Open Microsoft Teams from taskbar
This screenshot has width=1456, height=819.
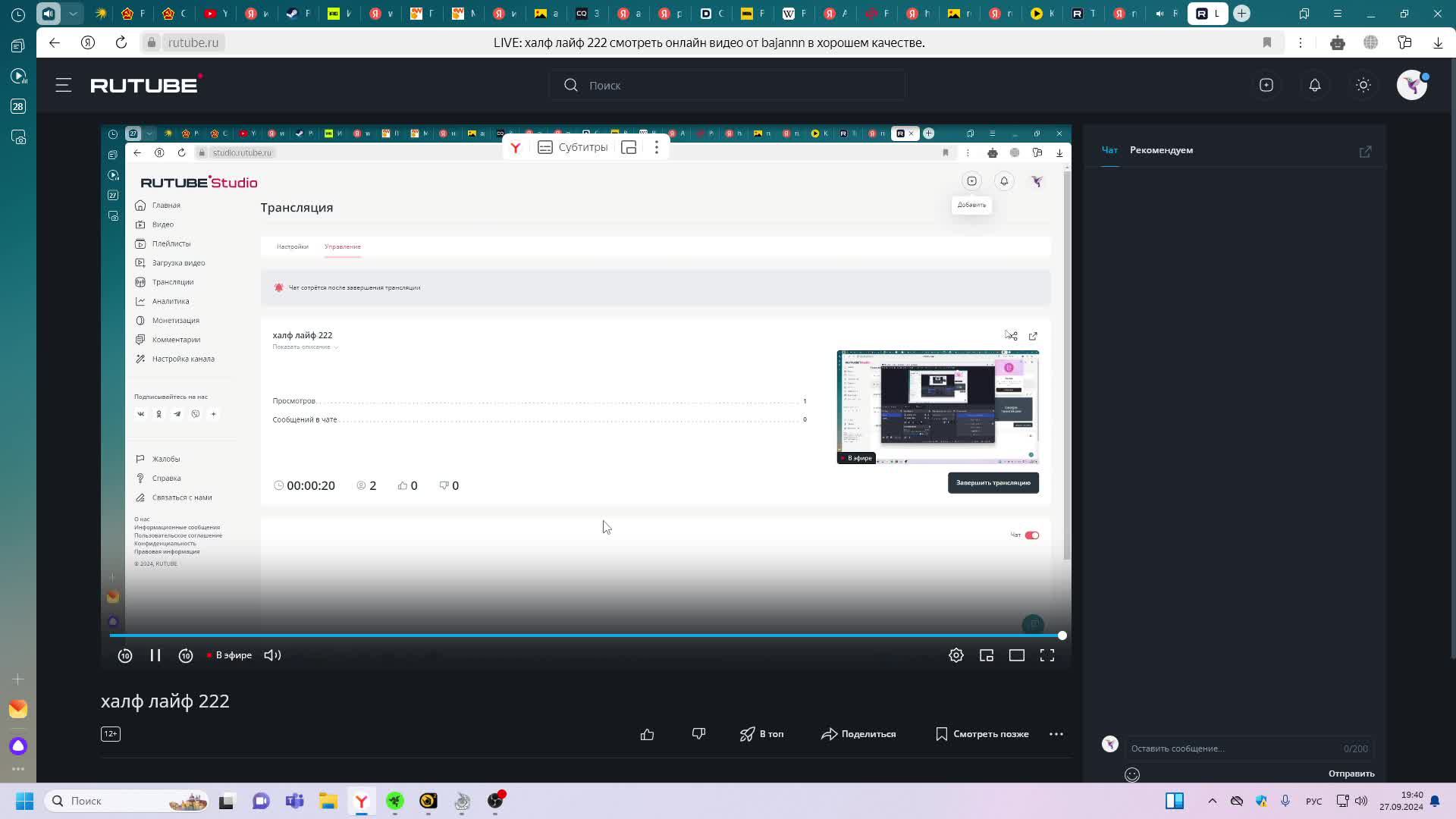[x=294, y=801]
